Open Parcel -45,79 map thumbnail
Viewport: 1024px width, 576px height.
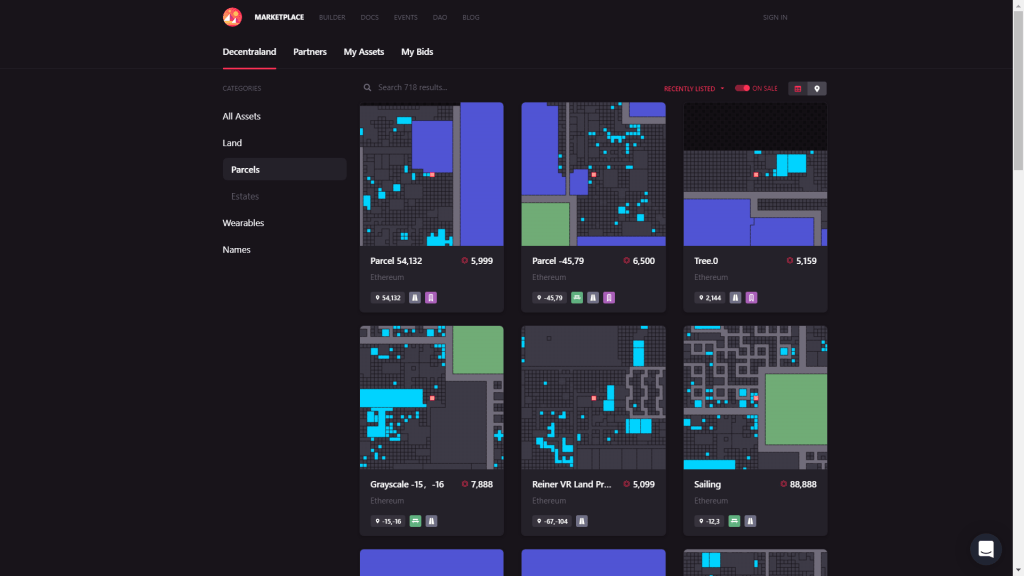[x=593, y=174]
